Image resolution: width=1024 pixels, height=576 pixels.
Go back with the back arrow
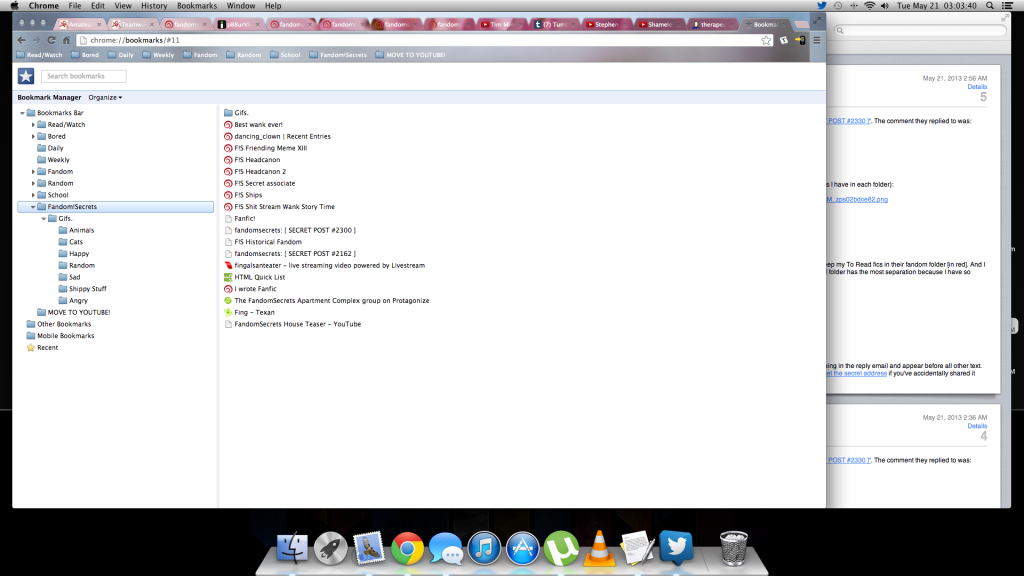click(22, 40)
